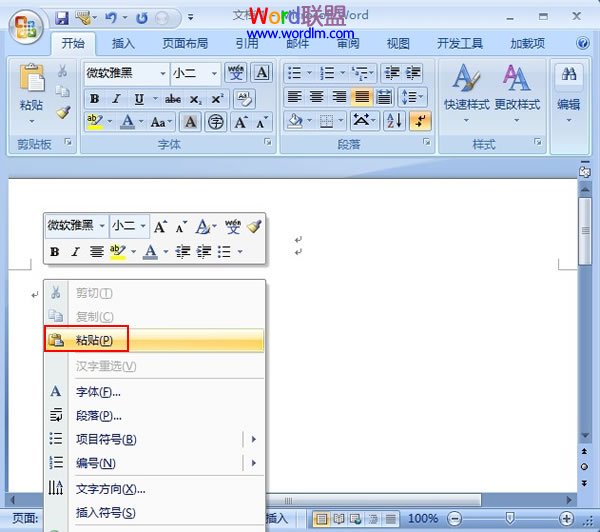Click Print Layout view button in status bar
600x532 pixels.
pos(321,519)
